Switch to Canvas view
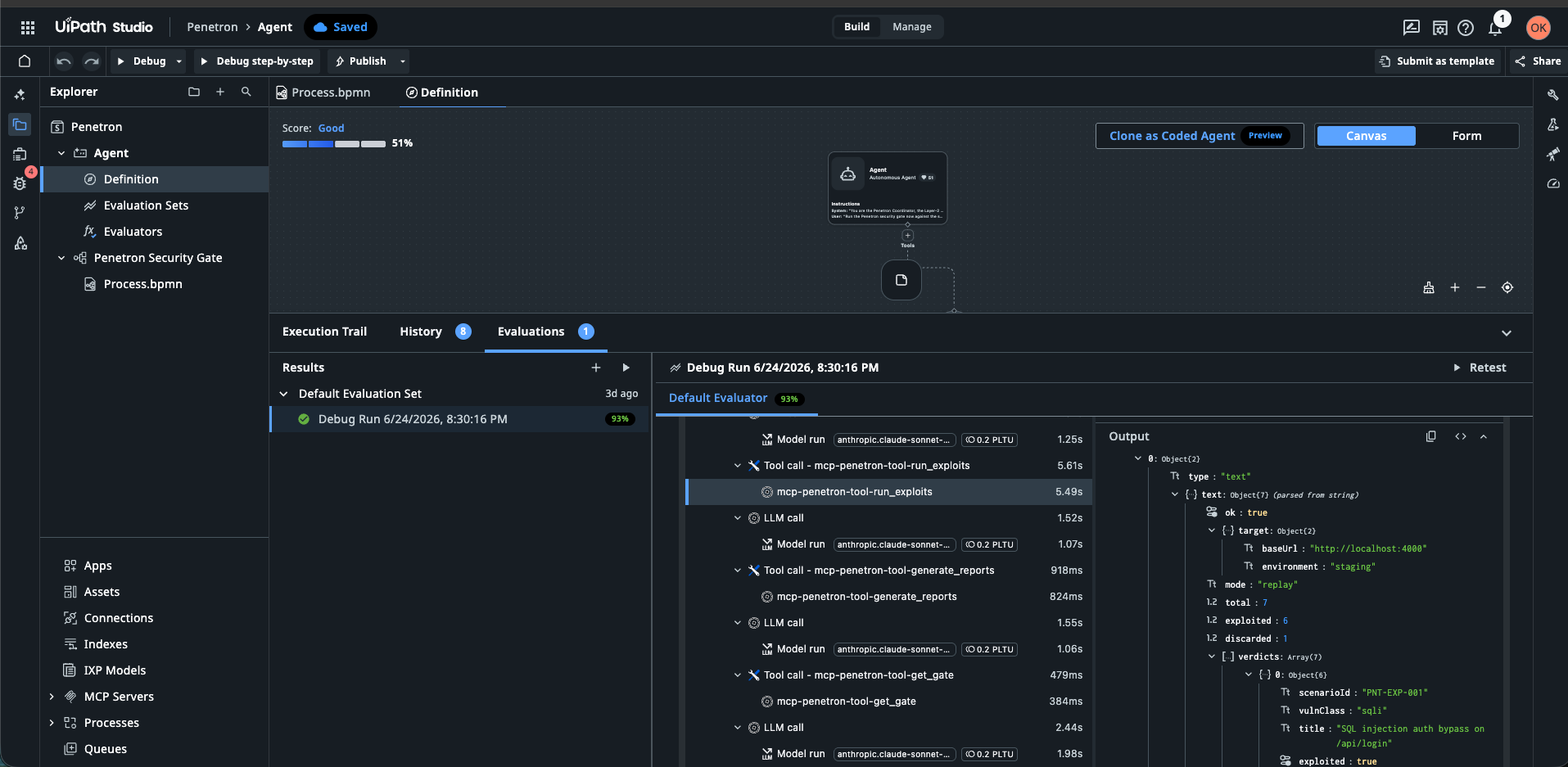This screenshot has height=767, width=1568. tap(1366, 136)
